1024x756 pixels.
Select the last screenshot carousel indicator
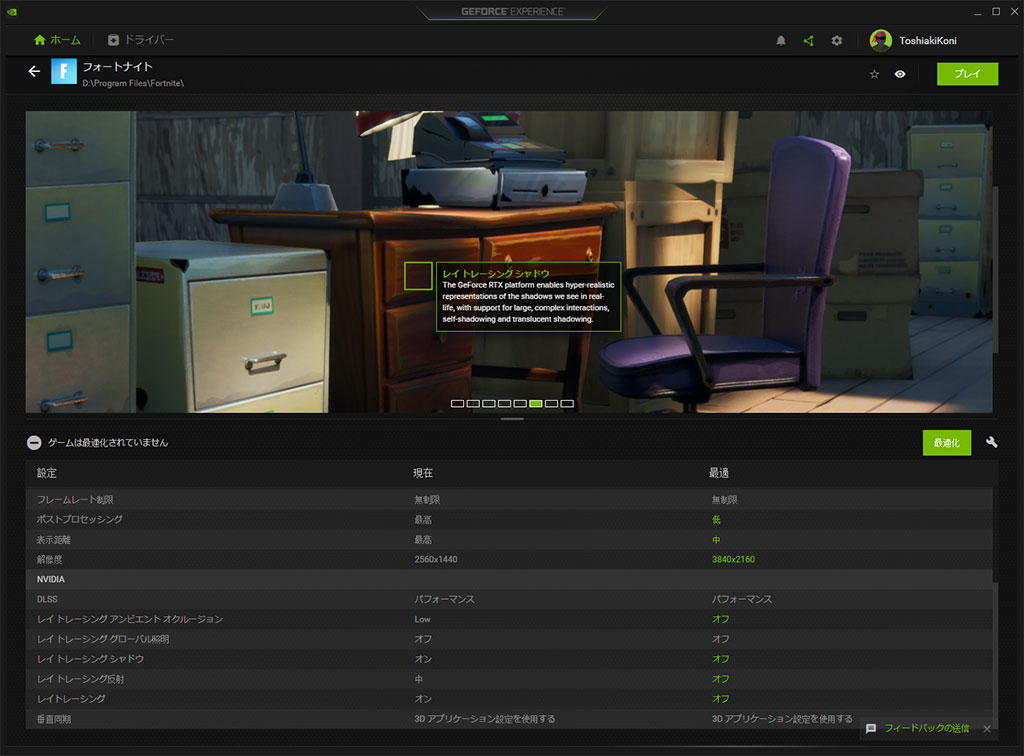point(567,403)
